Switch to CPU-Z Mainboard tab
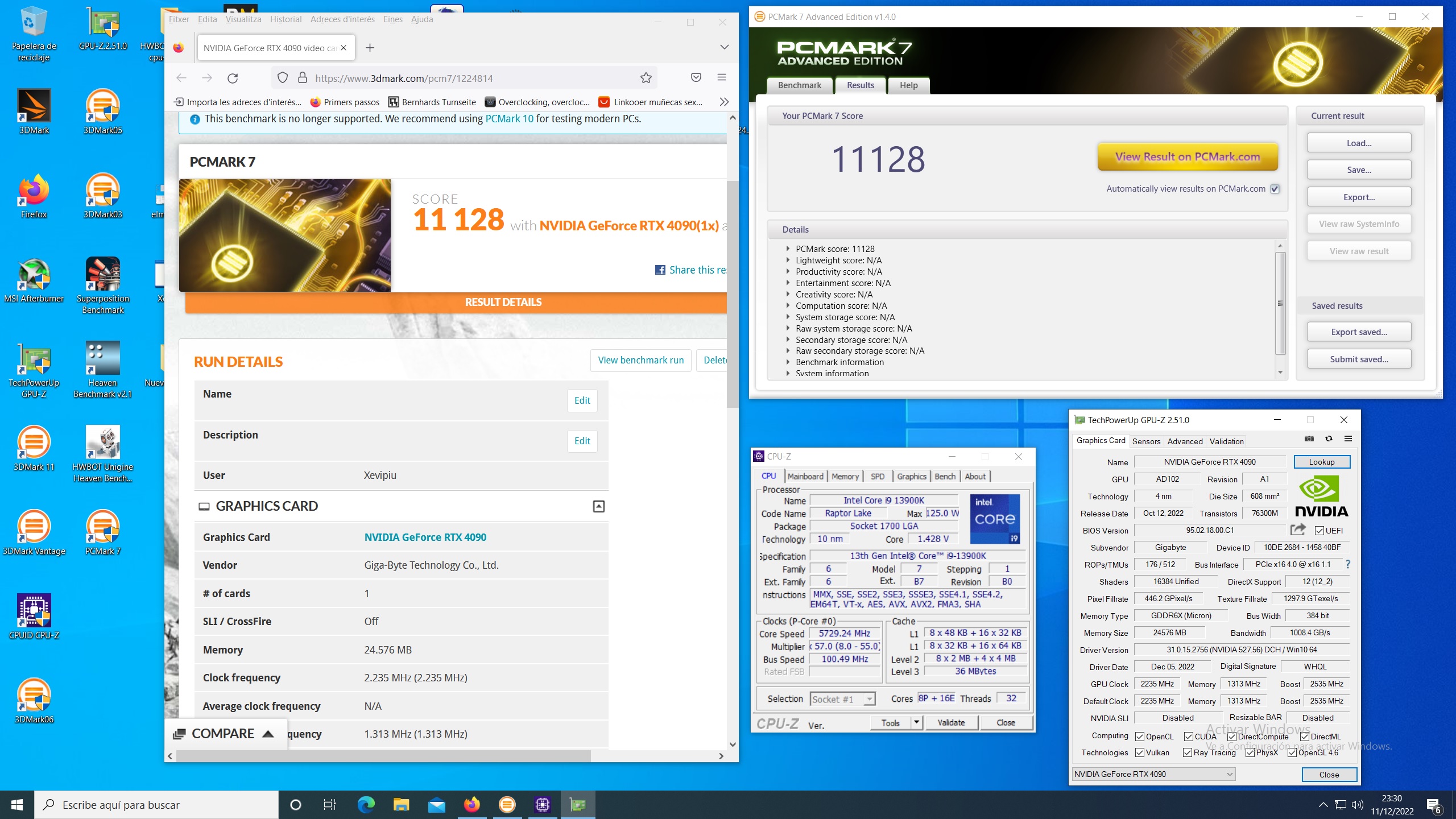Image resolution: width=1456 pixels, height=819 pixels. click(805, 476)
